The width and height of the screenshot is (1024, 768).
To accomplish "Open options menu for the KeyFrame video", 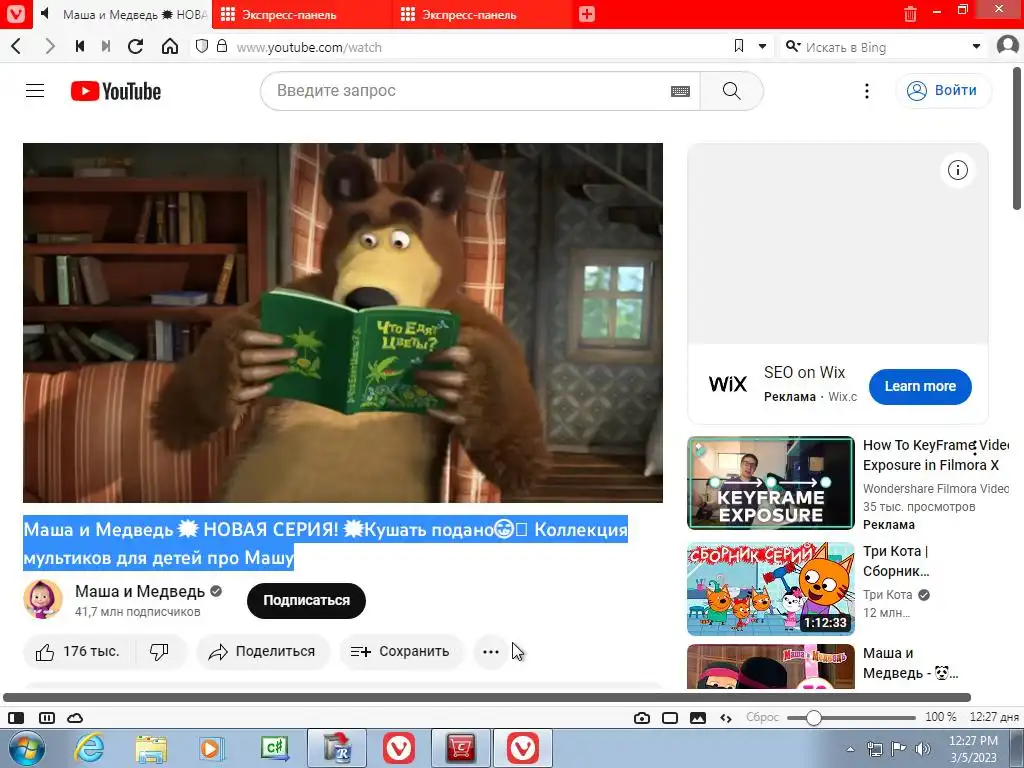I will [975, 447].
